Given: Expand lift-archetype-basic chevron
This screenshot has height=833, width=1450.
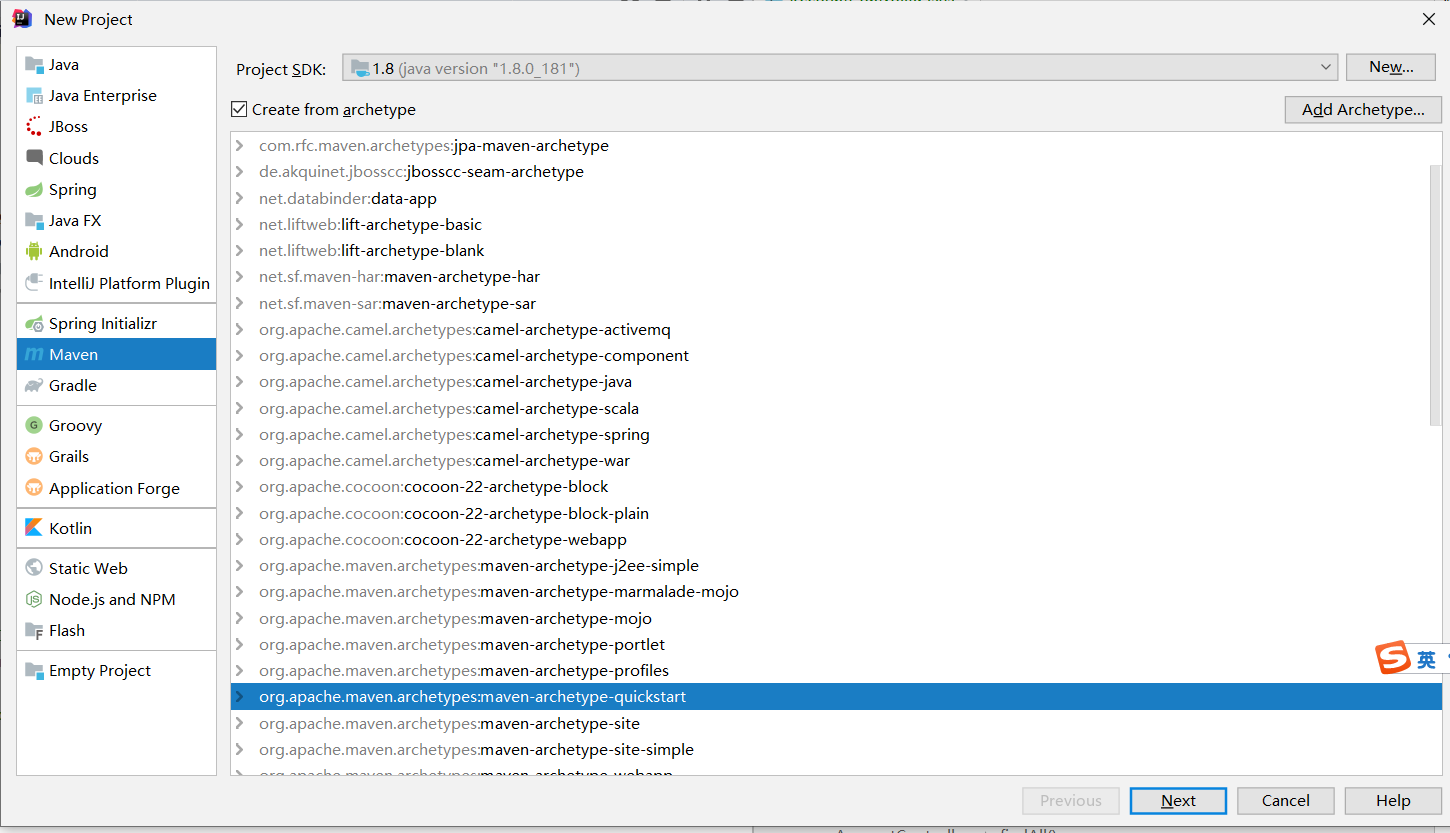Looking at the screenshot, I should click(x=240, y=225).
